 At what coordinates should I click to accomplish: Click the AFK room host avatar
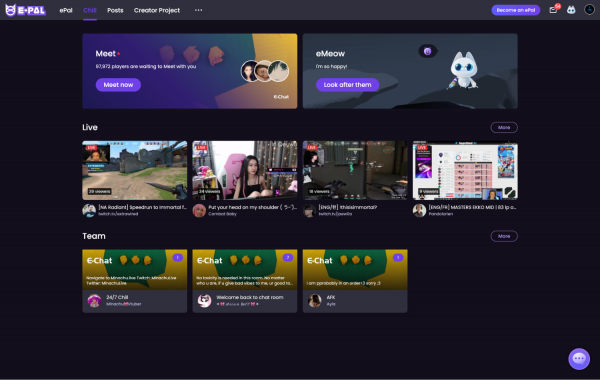pyautogui.click(x=315, y=300)
